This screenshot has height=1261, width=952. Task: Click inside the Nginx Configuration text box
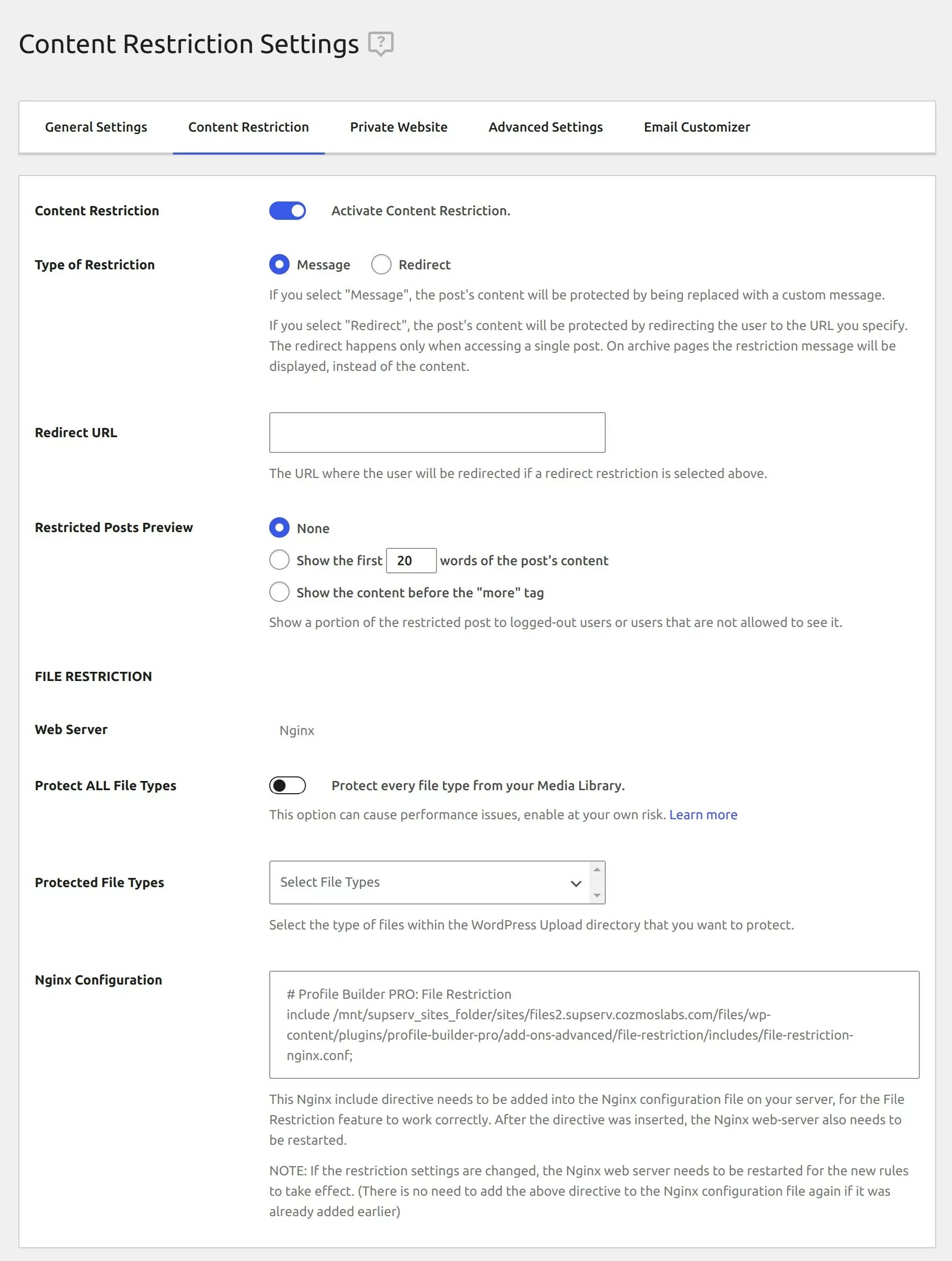pyautogui.click(x=594, y=1025)
